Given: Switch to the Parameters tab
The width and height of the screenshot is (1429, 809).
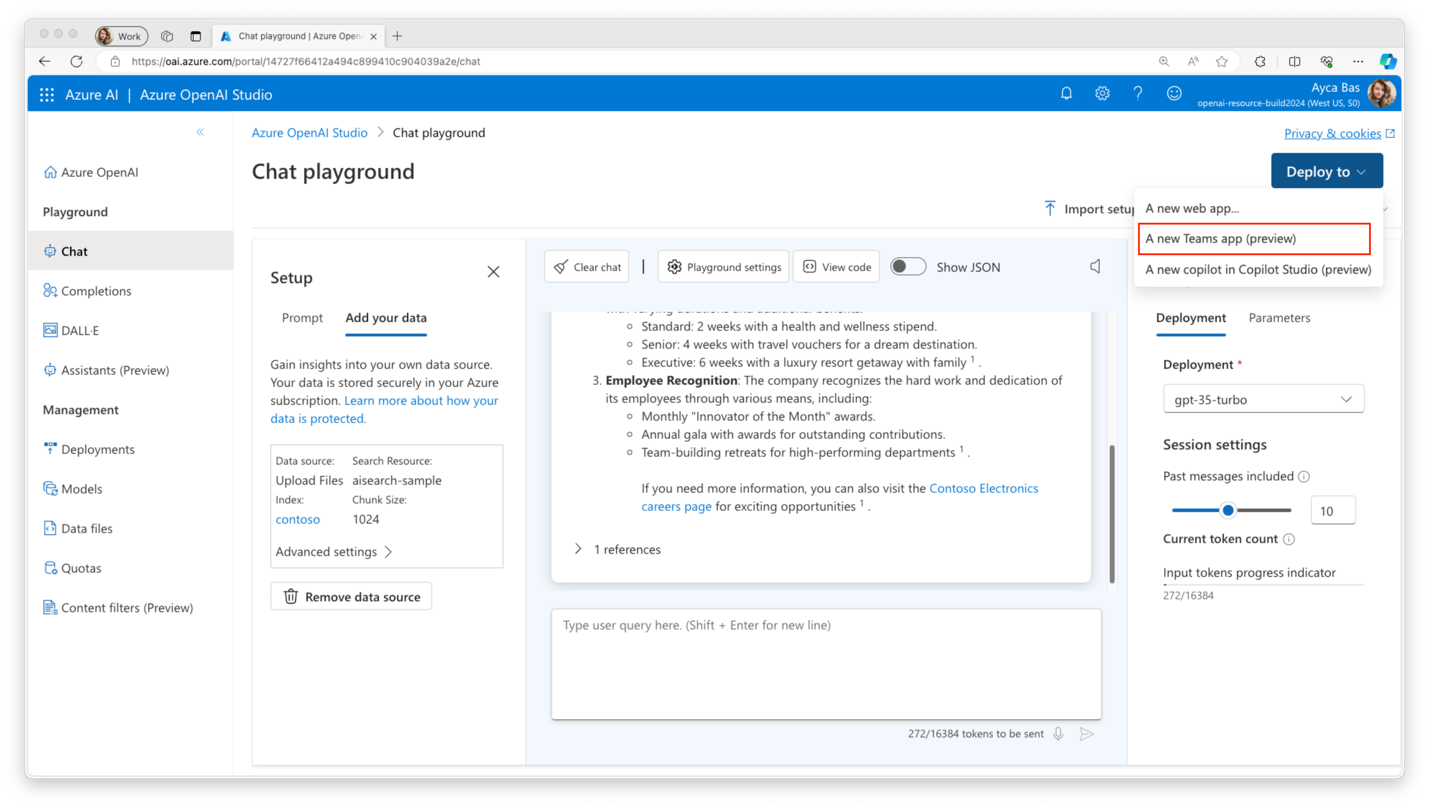Looking at the screenshot, I should [x=1279, y=318].
